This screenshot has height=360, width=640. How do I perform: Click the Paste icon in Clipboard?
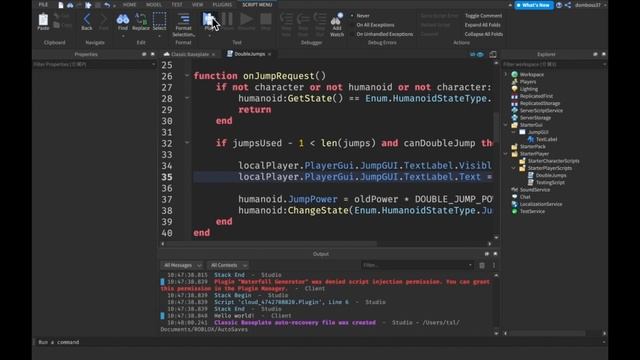click(x=43, y=19)
